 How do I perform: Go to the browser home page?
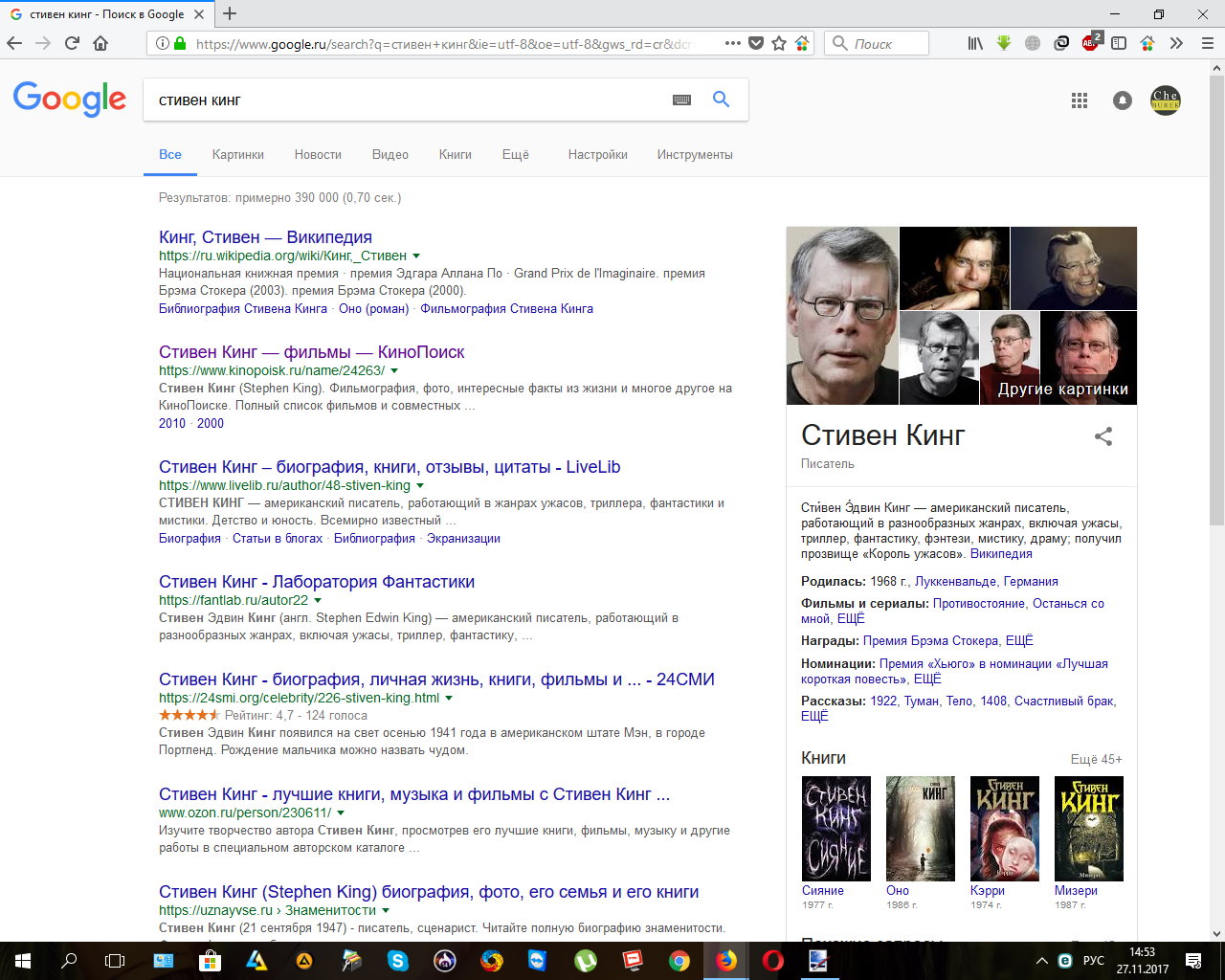point(100,43)
